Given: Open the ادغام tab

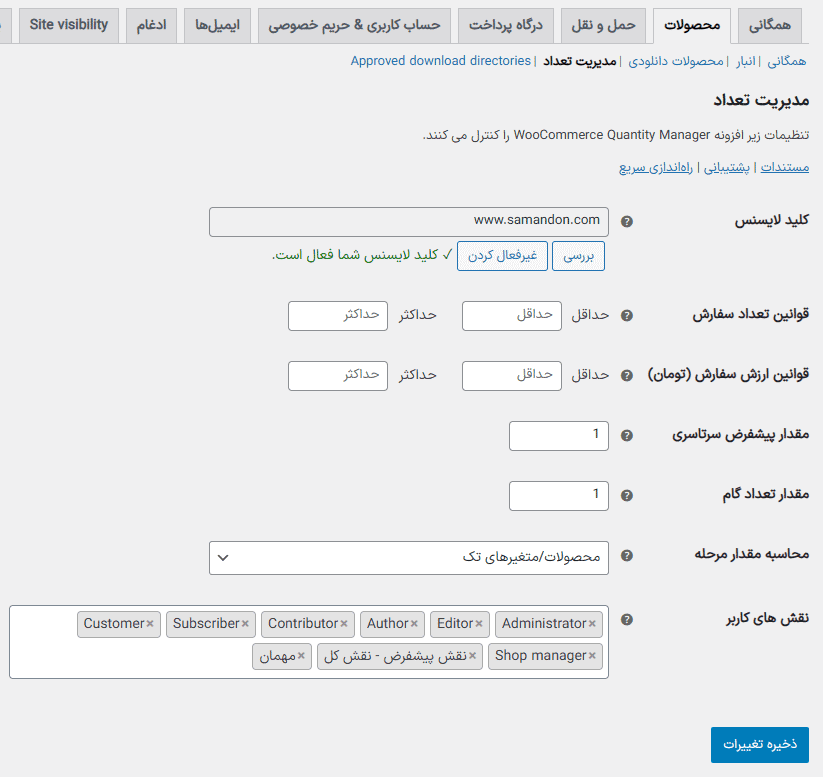Looking at the screenshot, I should point(151,25).
